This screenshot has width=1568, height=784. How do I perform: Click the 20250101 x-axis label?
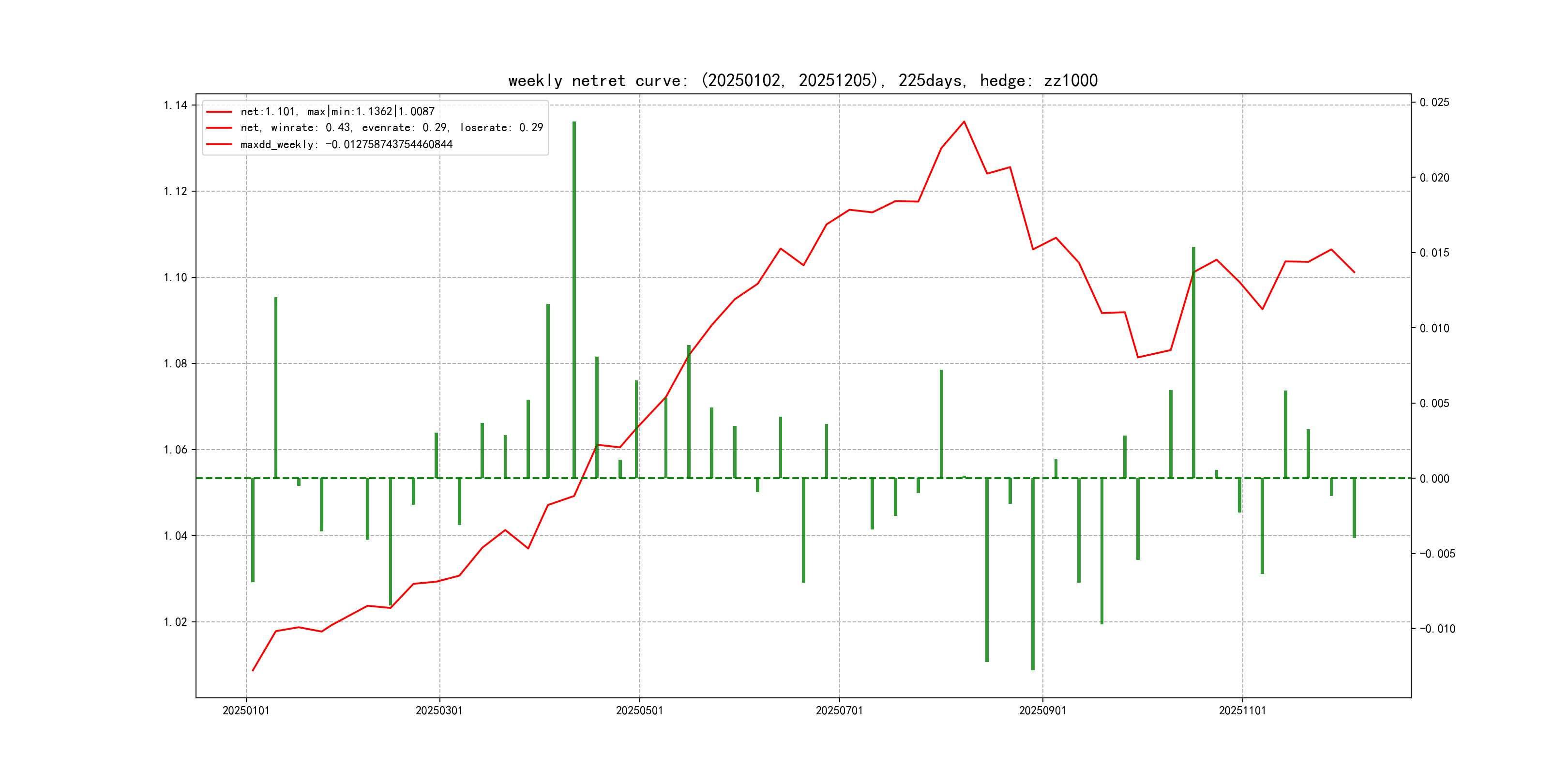(246, 710)
